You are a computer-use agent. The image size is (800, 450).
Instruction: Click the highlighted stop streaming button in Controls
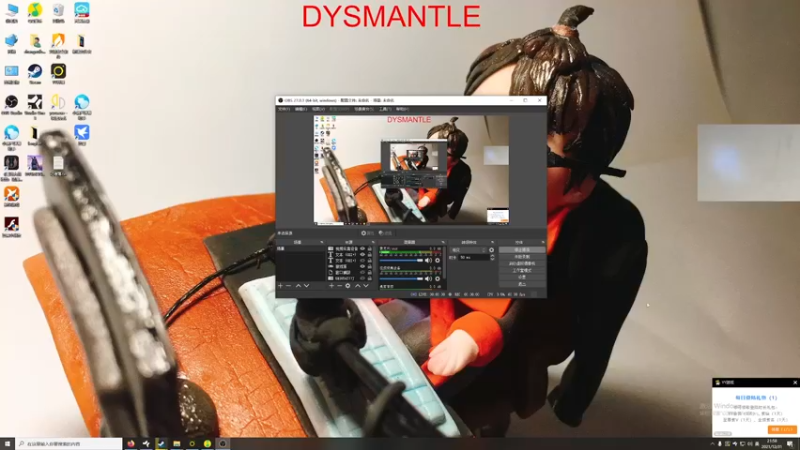[x=522, y=249]
